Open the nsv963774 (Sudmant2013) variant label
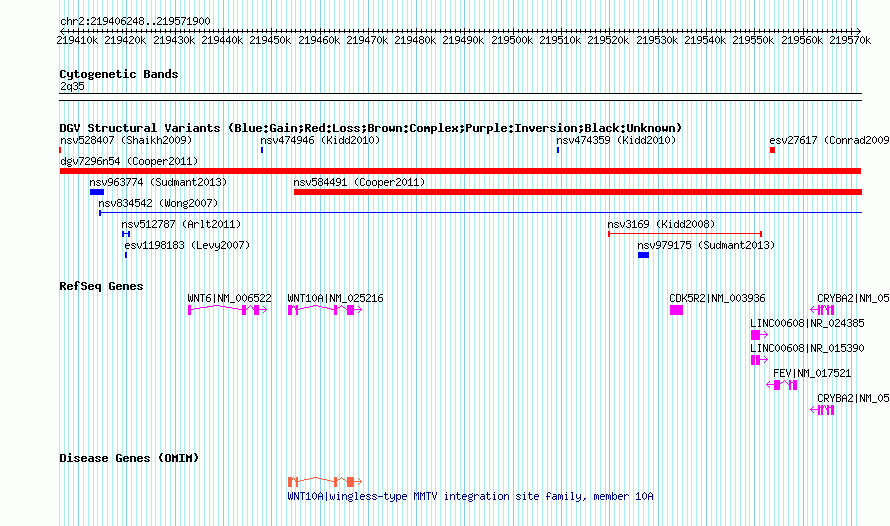This screenshot has width=890, height=526. pyautogui.click(x=158, y=182)
